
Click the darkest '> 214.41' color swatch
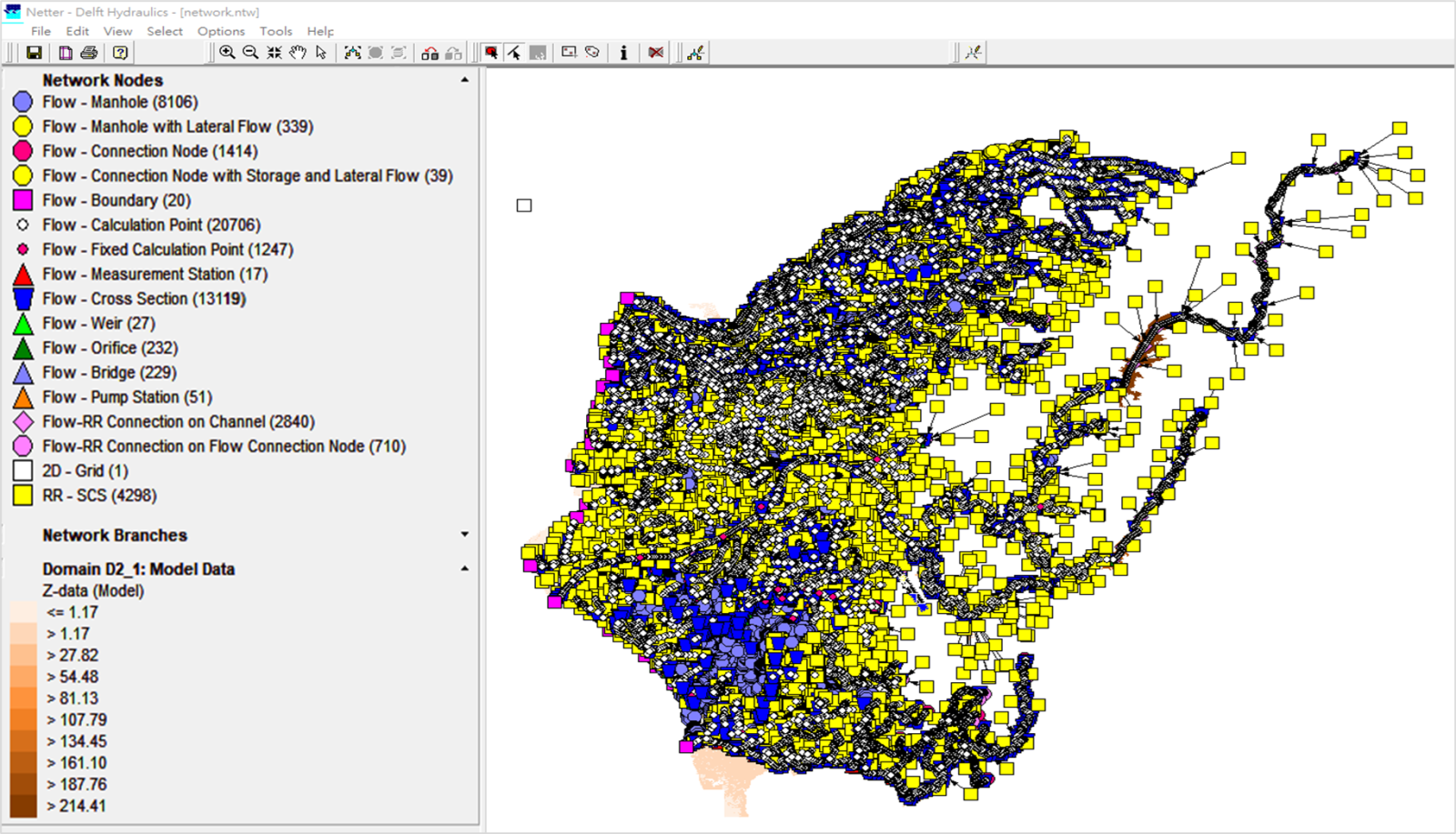(x=24, y=806)
